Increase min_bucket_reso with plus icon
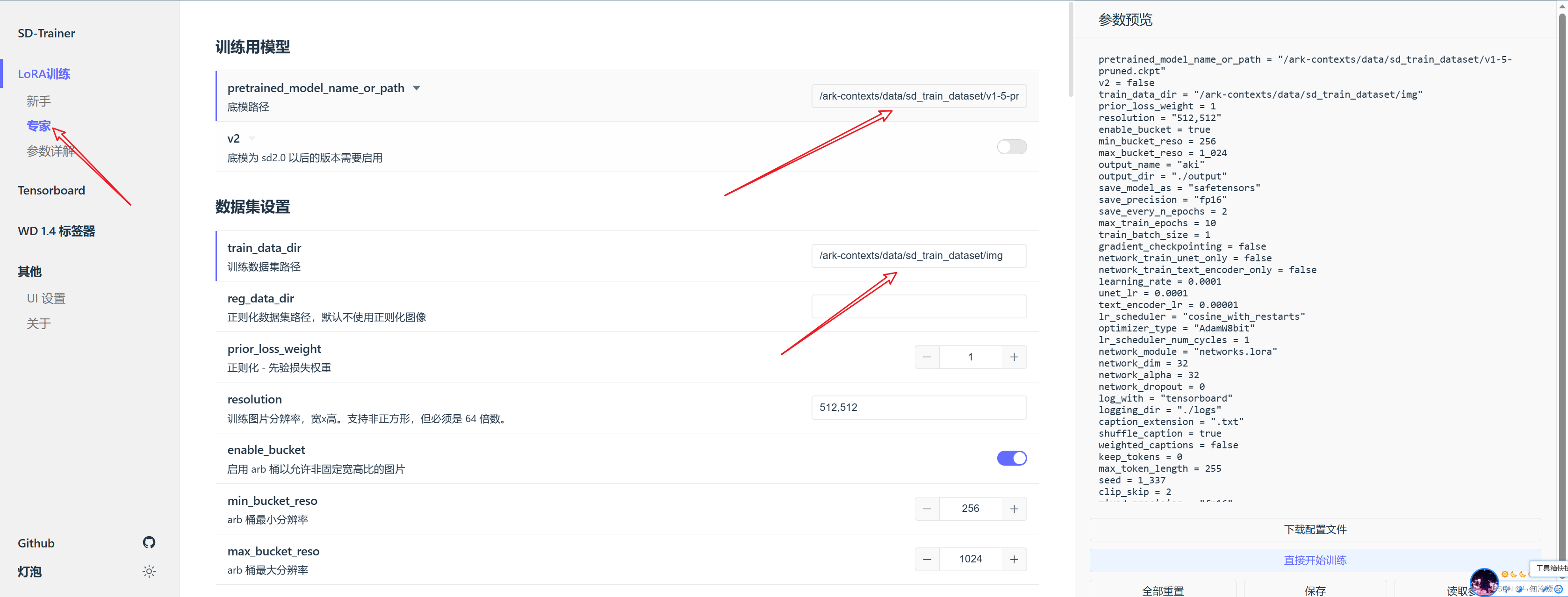Image resolution: width=1568 pixels, height=597 pixels. point(1014,509)
